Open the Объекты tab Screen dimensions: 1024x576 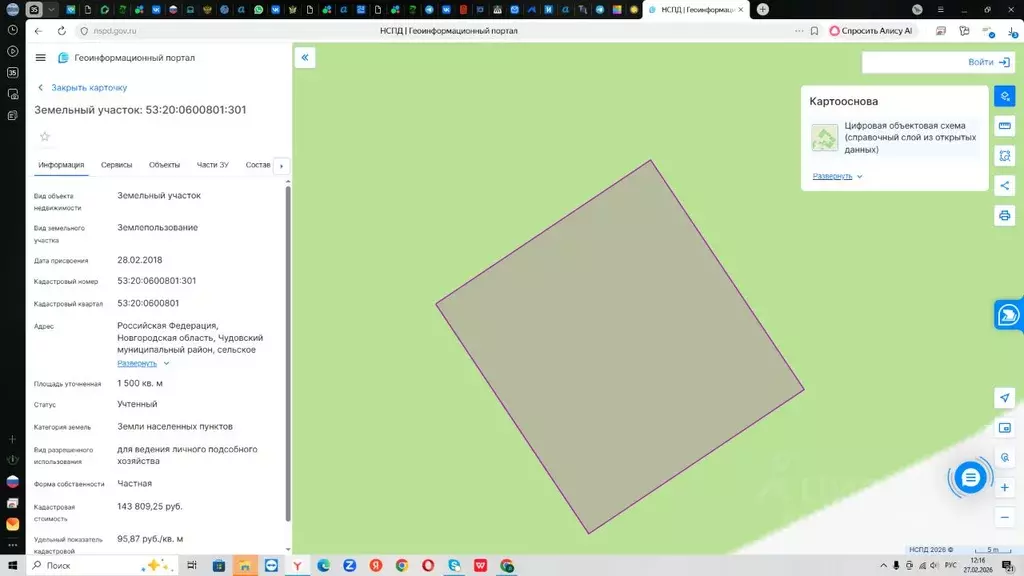(164, 165)
